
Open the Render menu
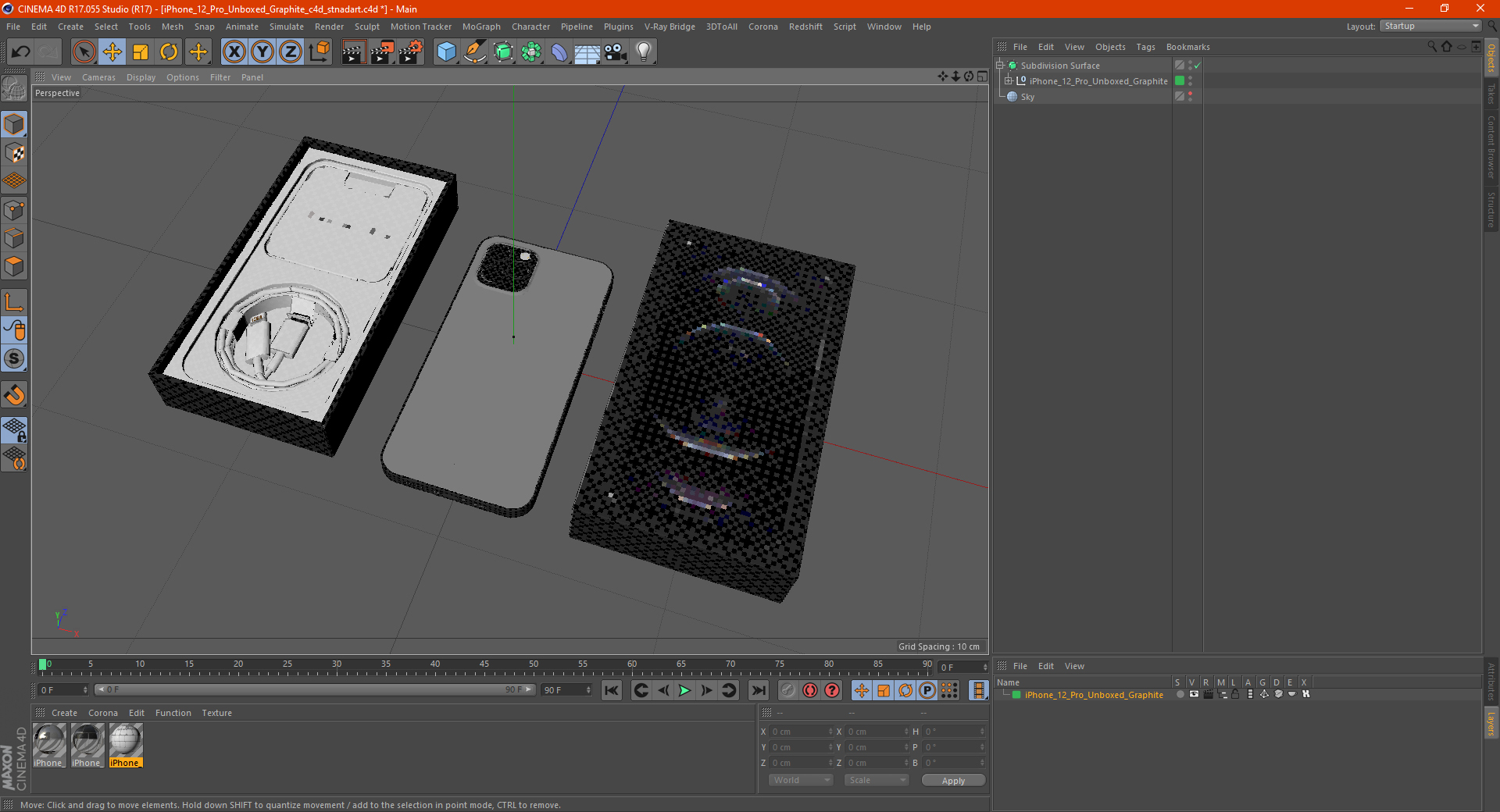(329, 27)
